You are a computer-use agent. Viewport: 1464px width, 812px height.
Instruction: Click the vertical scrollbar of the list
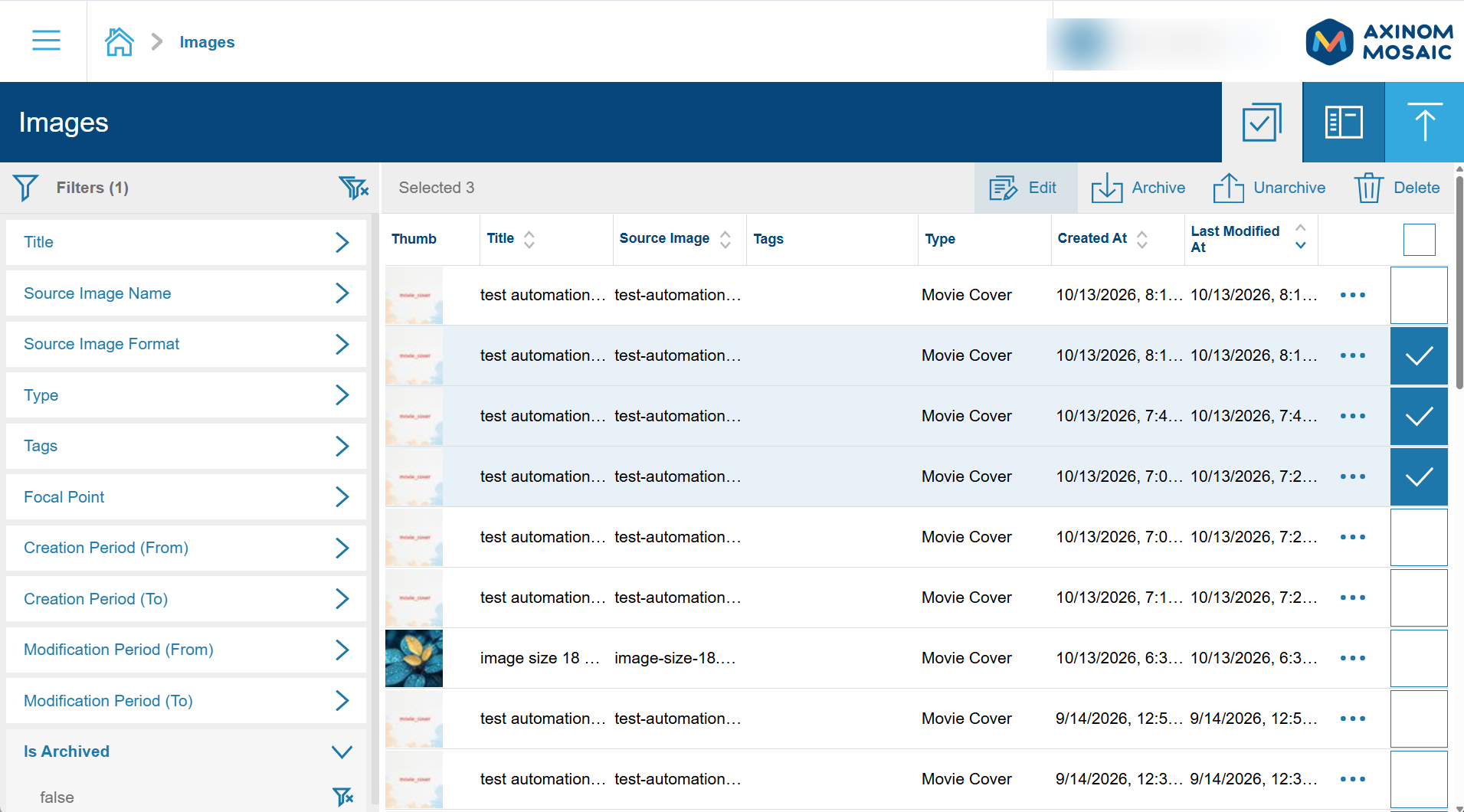coord(1459,283)
